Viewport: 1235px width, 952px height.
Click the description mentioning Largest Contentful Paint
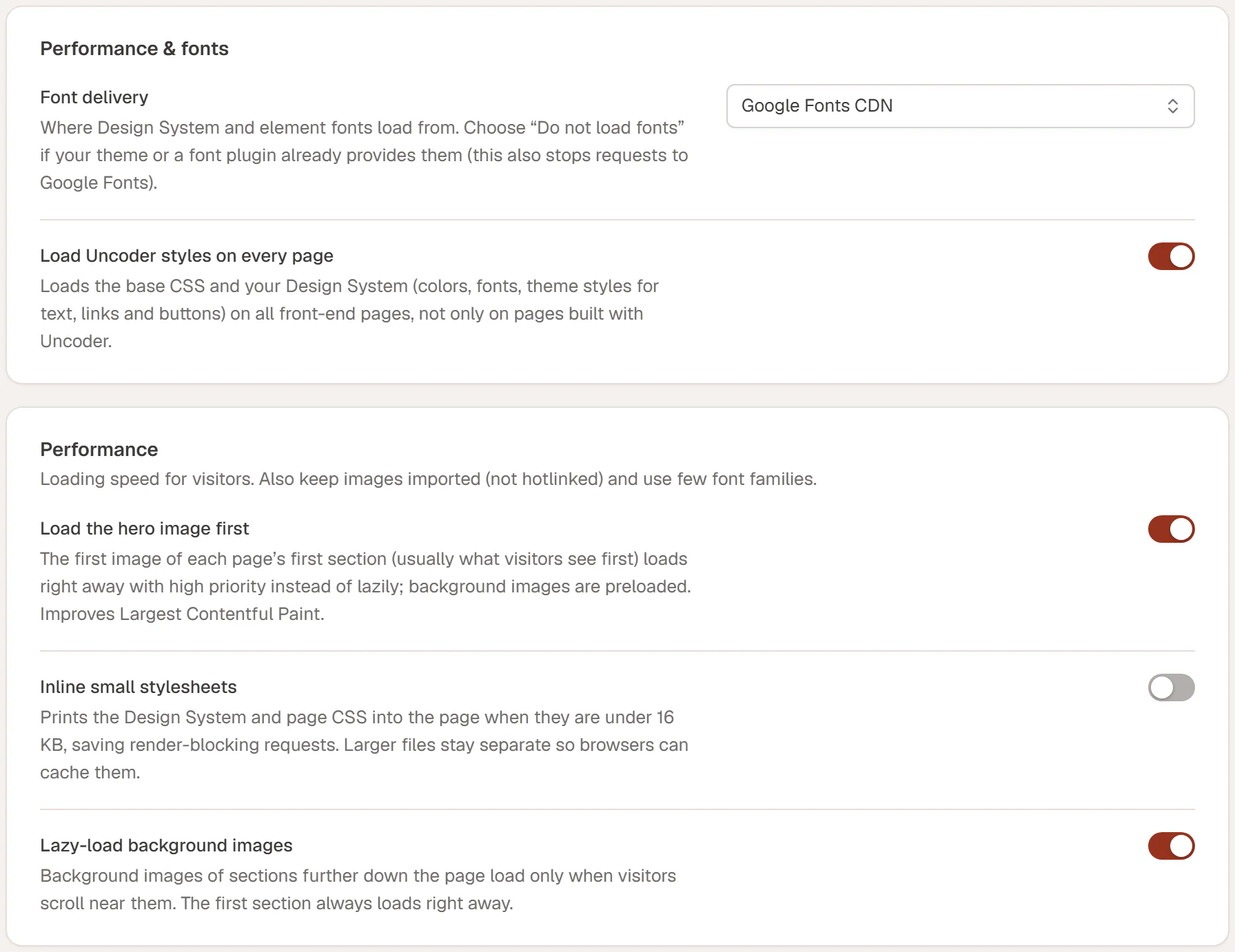365,586
